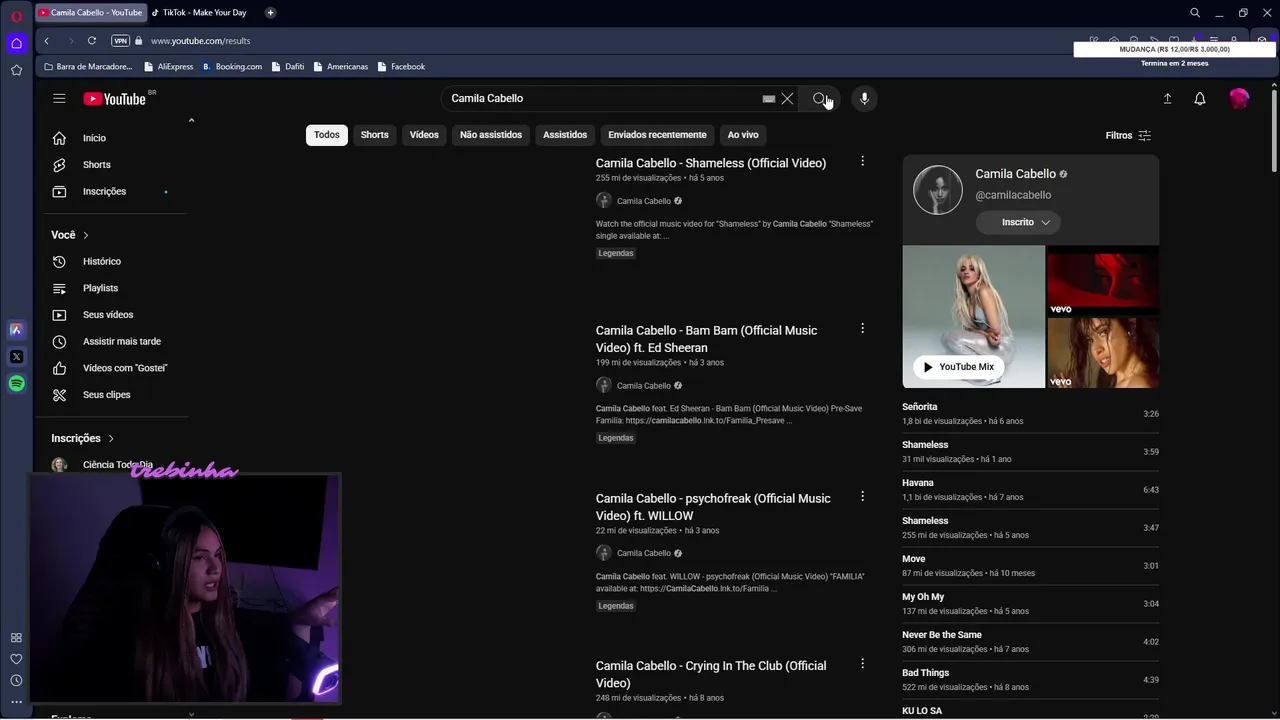
Task: Open the Create upload icon
Action: coord(1167,98)
